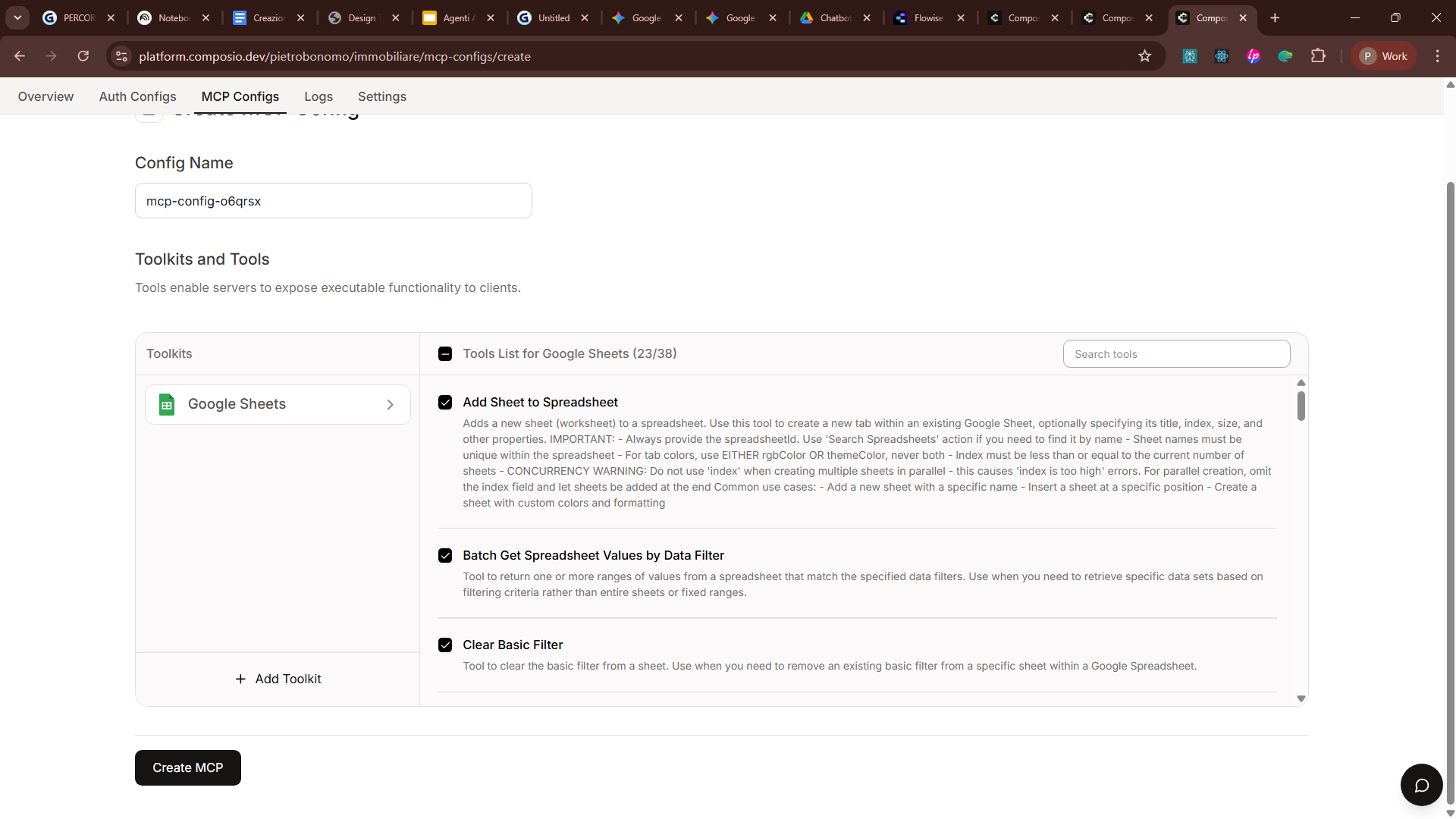Switch to the Auth Configs tab
1456x819 pixels.
tap(137, 96)
